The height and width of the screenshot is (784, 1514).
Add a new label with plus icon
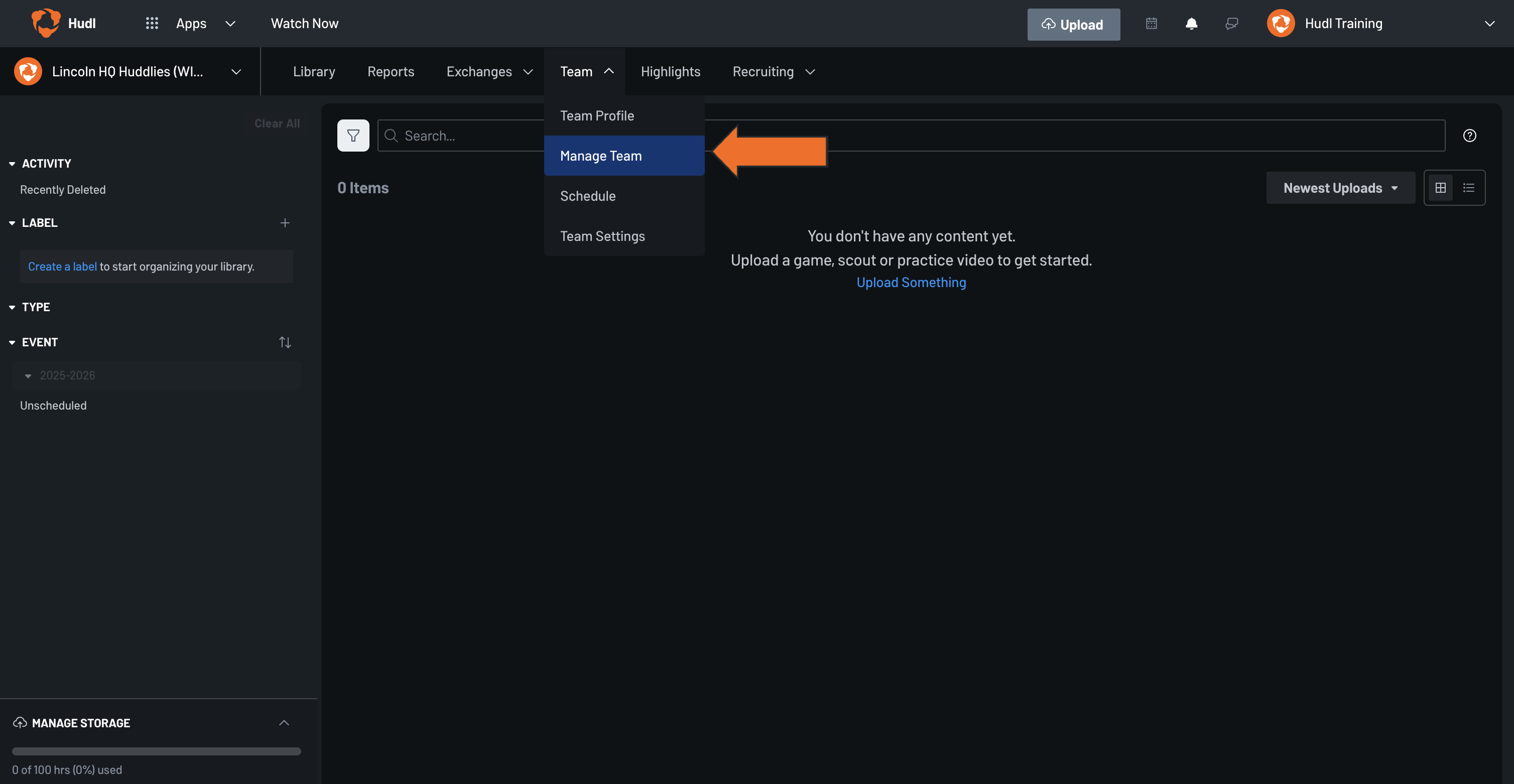[x=285, y=223]
